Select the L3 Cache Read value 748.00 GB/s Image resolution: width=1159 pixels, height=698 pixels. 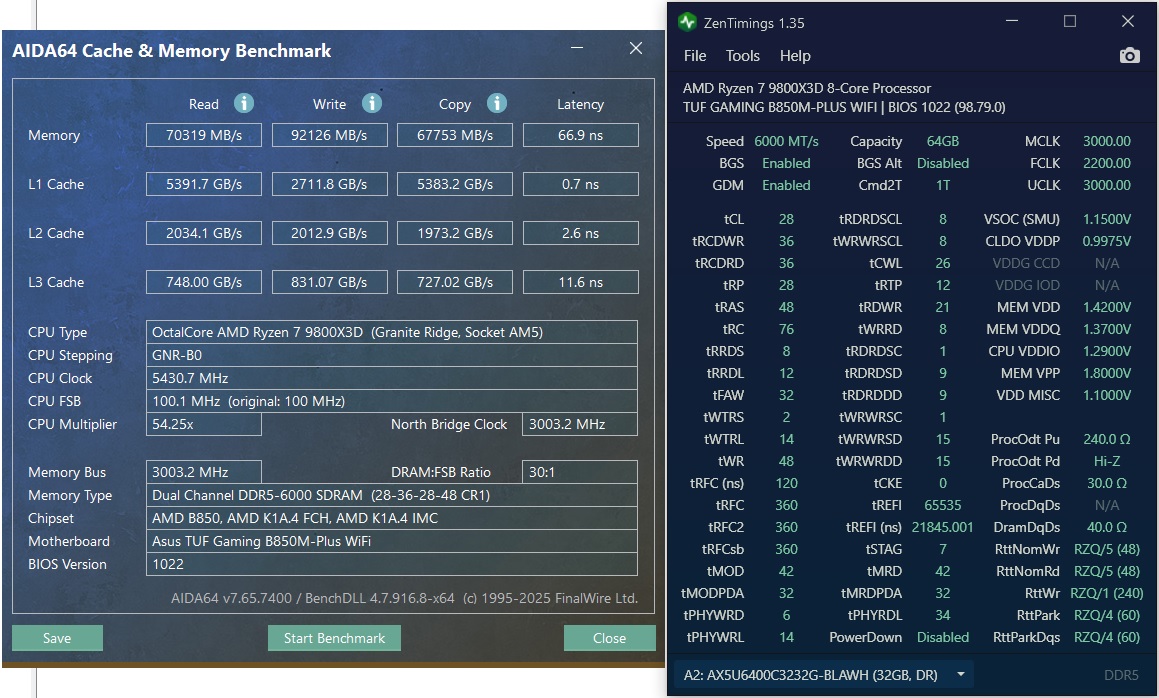204,282
